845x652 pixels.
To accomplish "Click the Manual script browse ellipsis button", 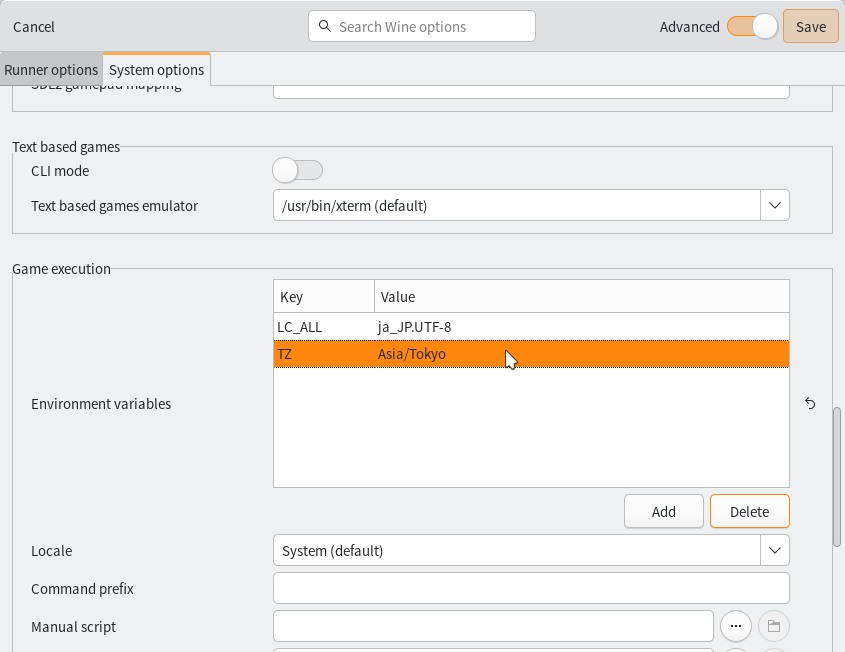I will click(736, 626).
